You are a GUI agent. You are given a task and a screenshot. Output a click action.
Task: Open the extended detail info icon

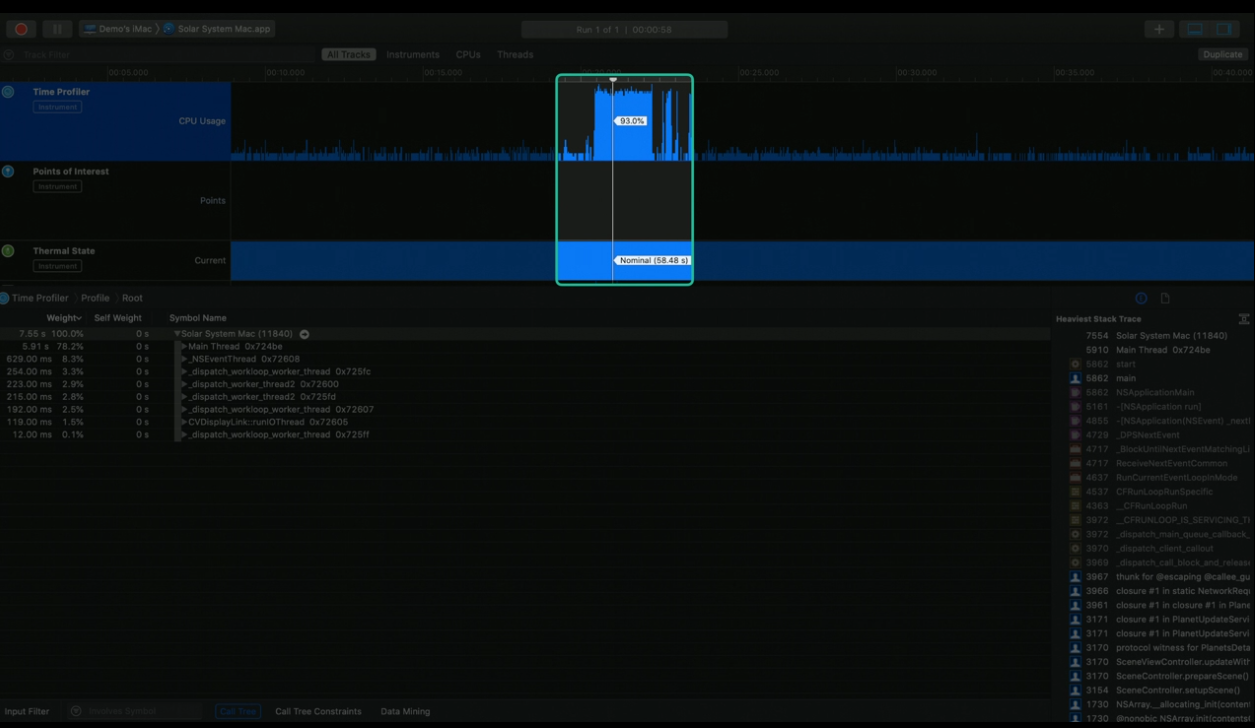click(x=1141, y=298)
